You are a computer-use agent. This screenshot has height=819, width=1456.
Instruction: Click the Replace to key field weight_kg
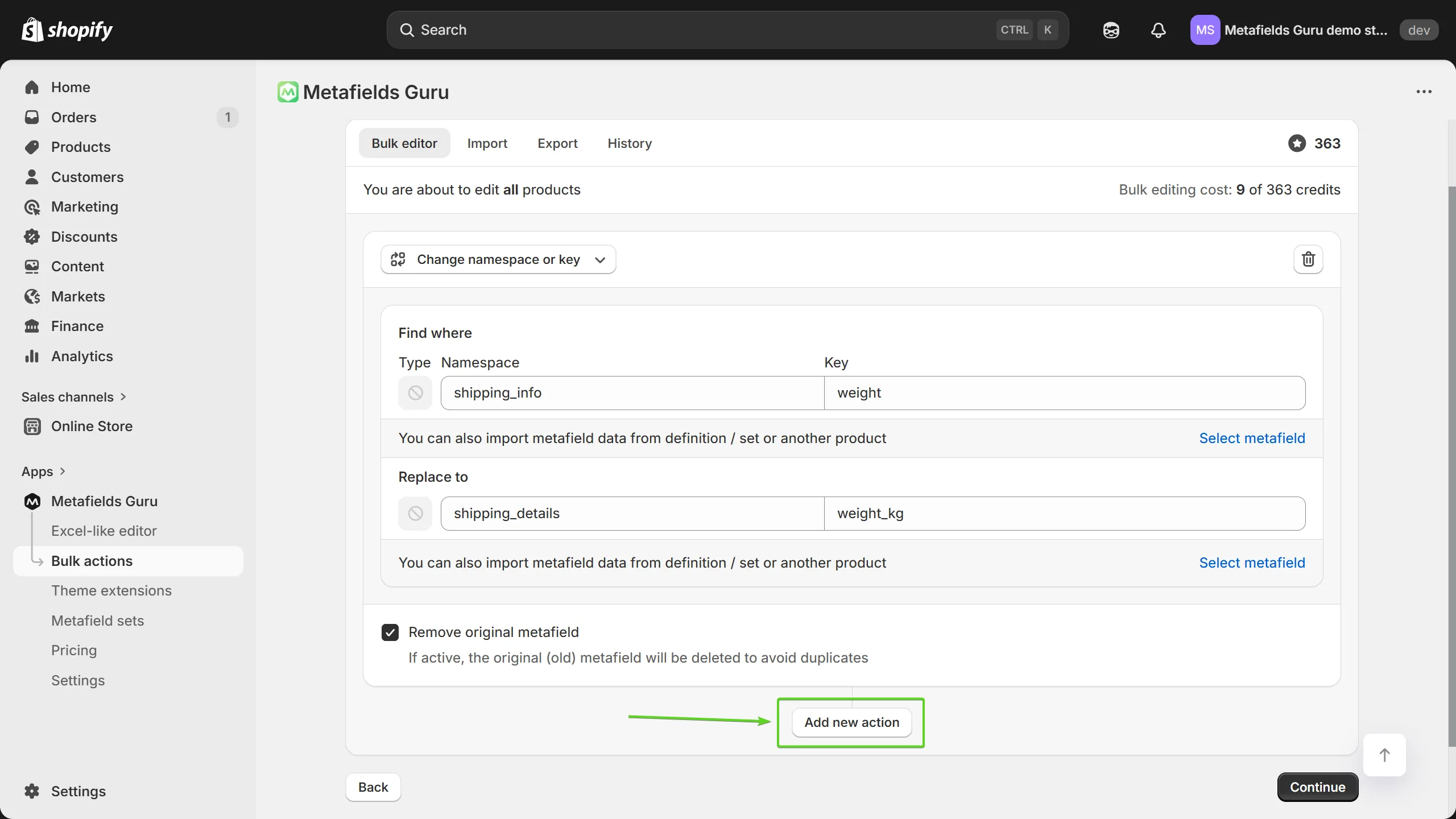click(x=1065, y=514)
